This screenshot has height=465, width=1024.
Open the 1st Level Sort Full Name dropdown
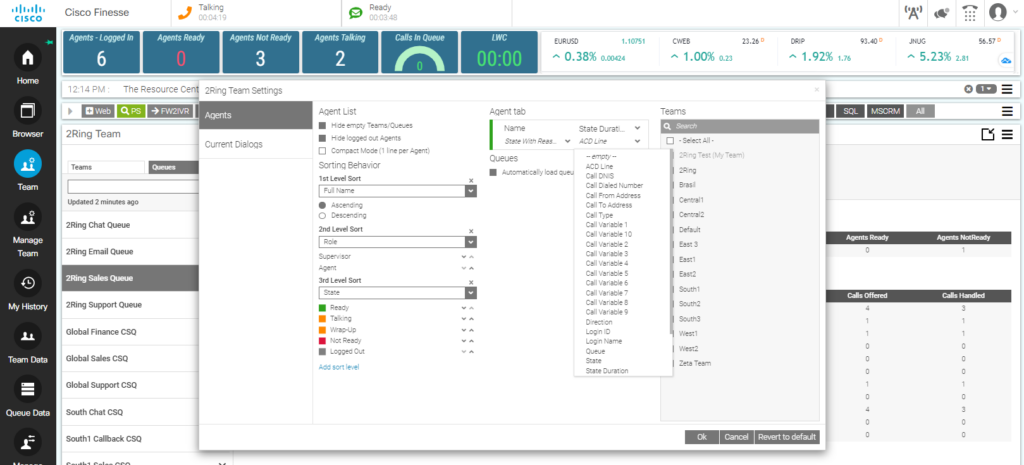coord(398,191)
